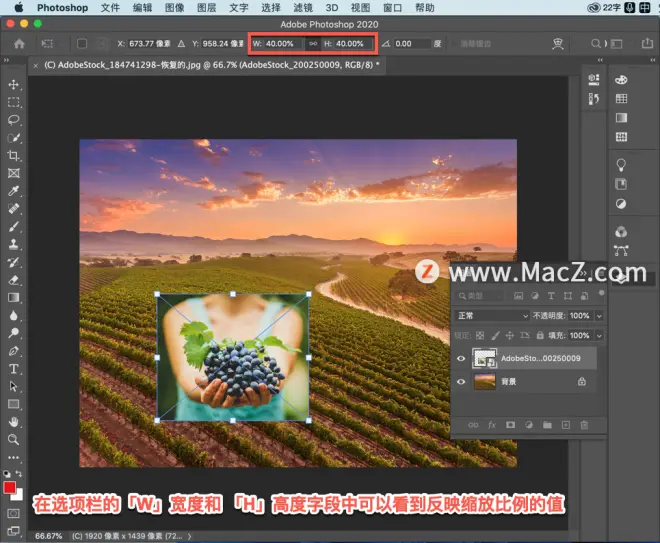
Task: Select the Hand tool
Action: 13,422
